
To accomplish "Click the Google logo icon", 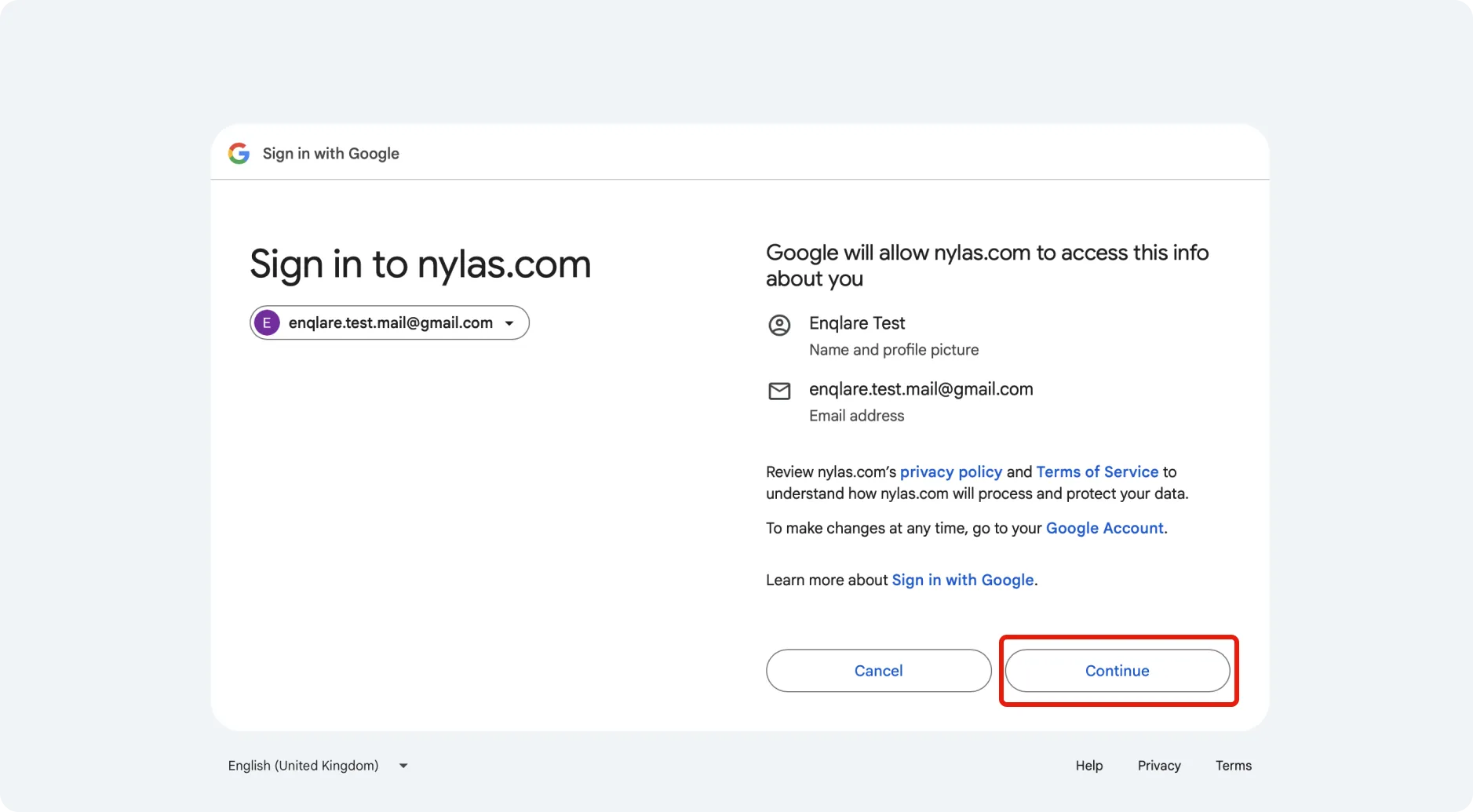I will click(x=239, y=153).
